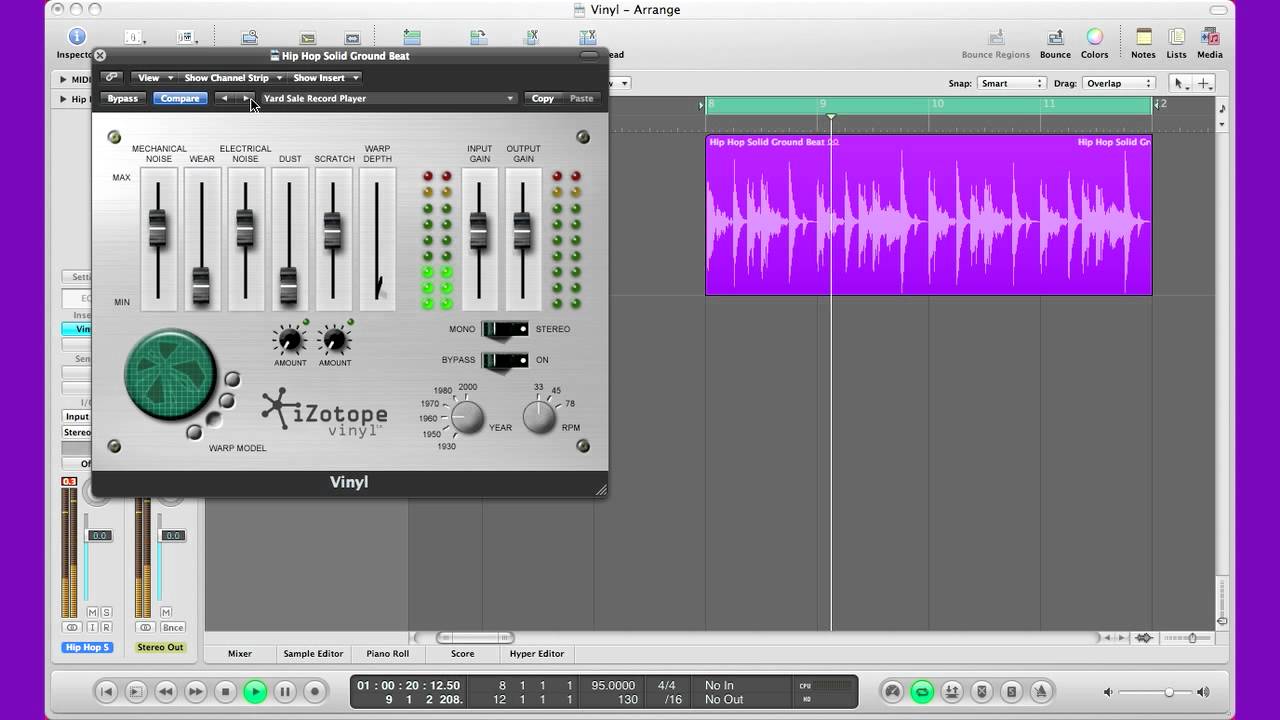Toggle Solo on Hip Hop S channel strip
Image resolution: width=1280 pixels, height=720 pixels.
point(106,612)
